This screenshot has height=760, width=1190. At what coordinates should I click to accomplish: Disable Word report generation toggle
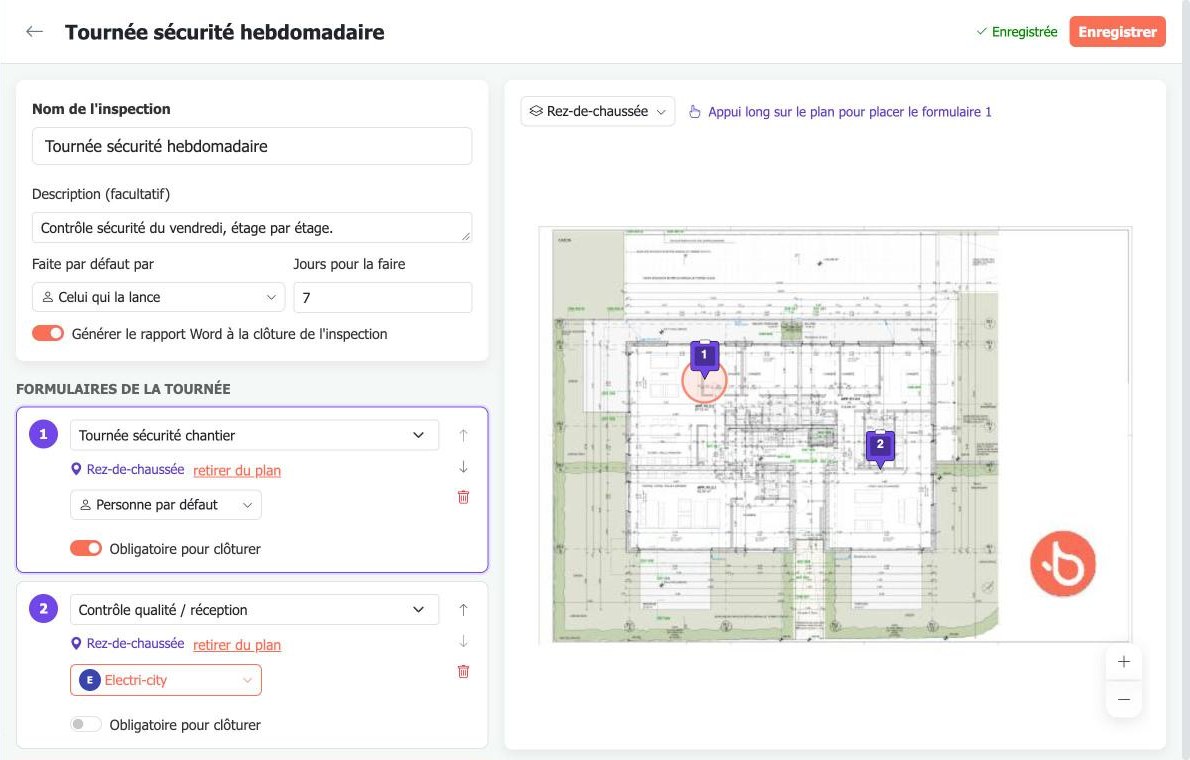(48, 333)
